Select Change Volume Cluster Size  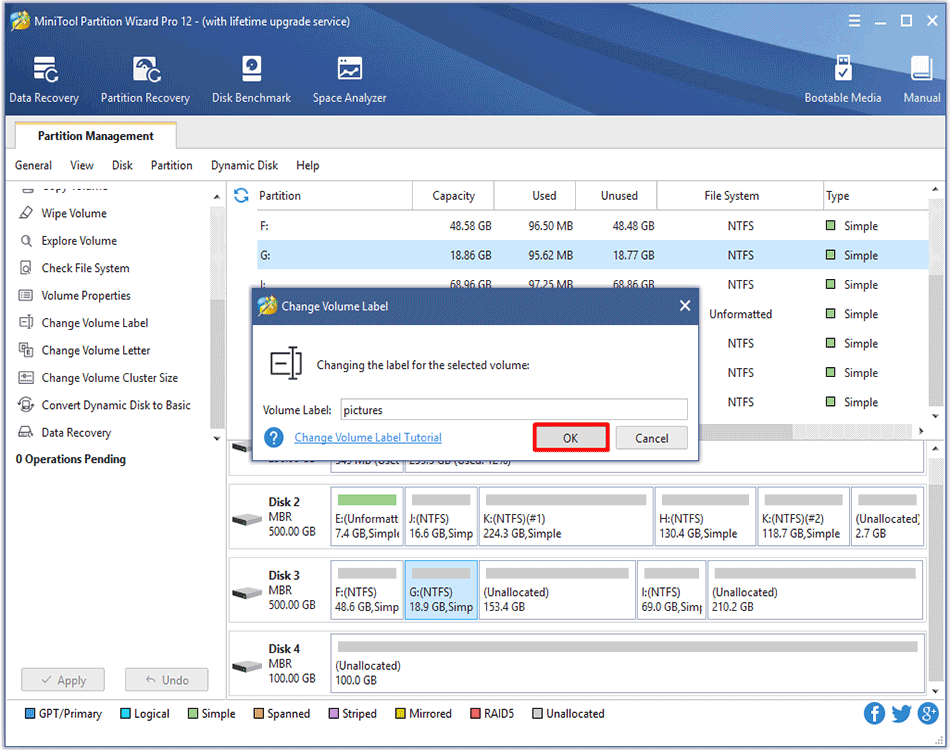click(109, 377)
